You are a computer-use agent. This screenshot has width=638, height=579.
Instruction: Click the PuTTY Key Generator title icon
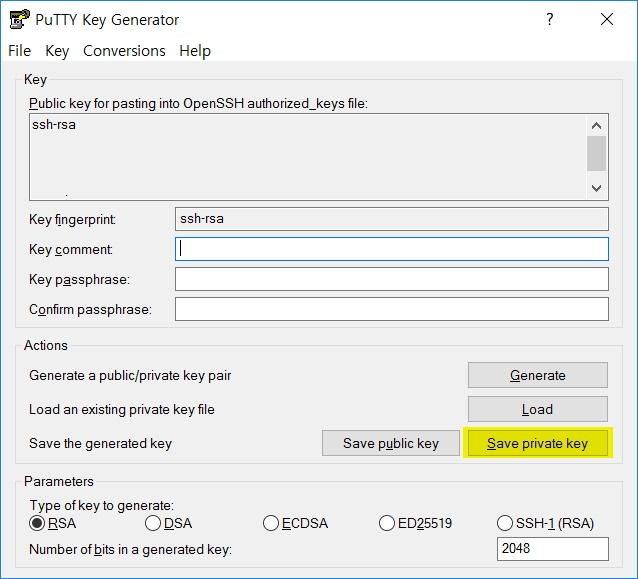click(x=20, y=19)
